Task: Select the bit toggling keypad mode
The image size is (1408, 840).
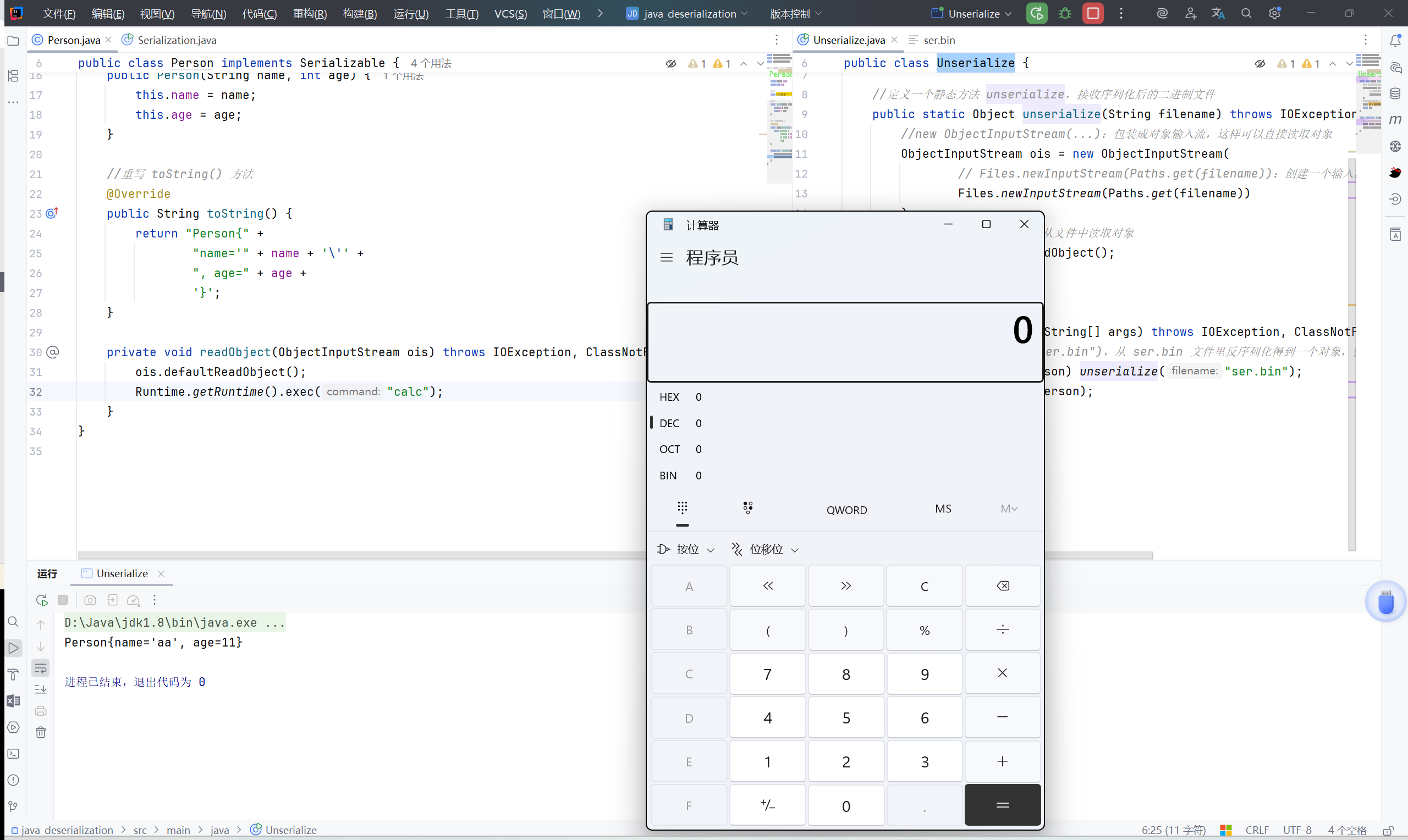Action: coord(748,508)
